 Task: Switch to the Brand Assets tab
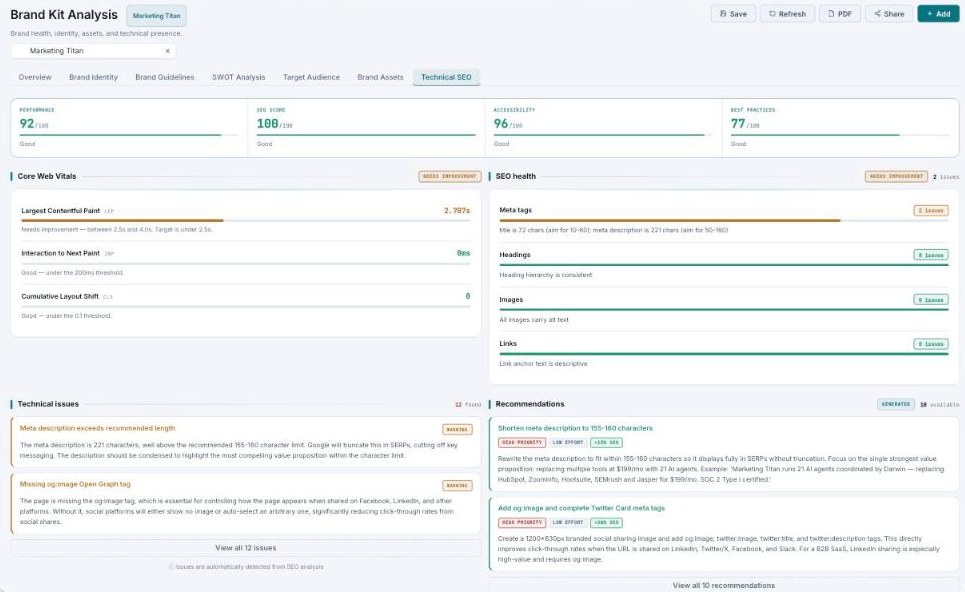(x=380, y=78)
